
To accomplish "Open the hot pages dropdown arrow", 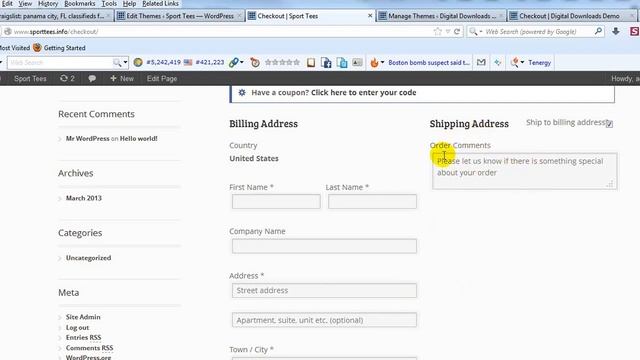I will [x=382, y=62].
